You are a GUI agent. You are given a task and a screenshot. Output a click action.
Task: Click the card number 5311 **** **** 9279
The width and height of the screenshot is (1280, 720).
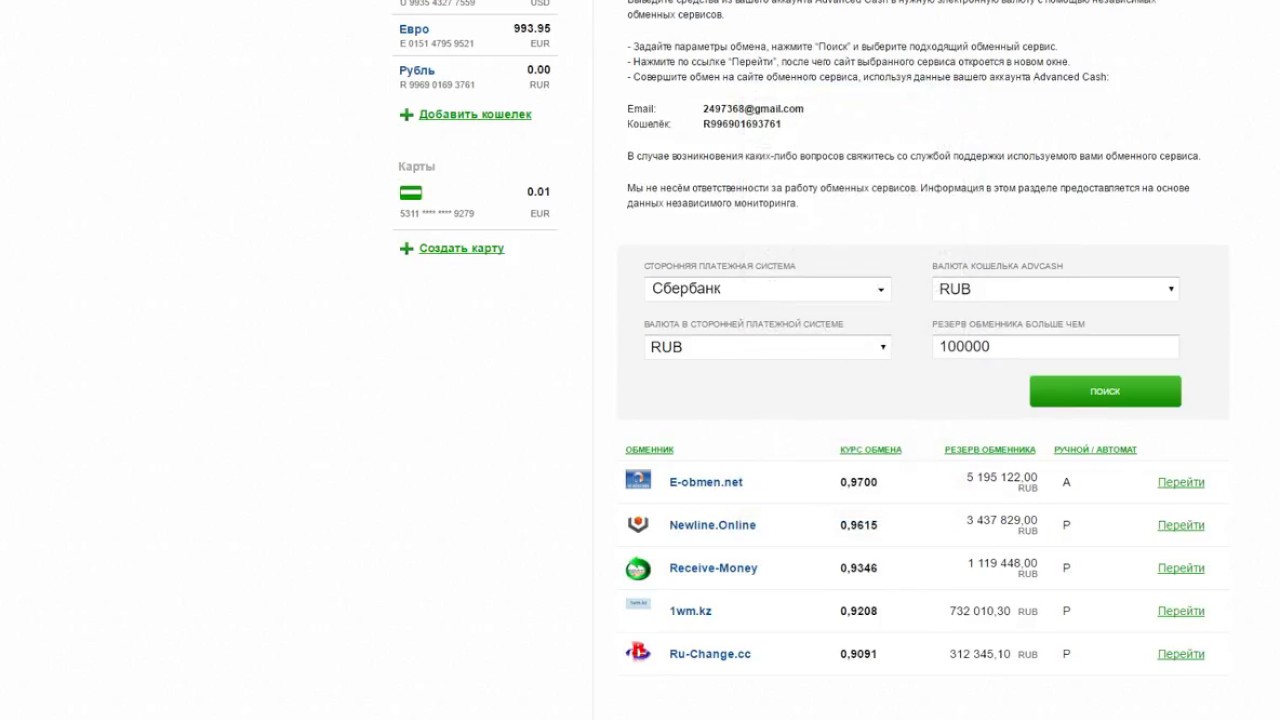click(437, 214)
